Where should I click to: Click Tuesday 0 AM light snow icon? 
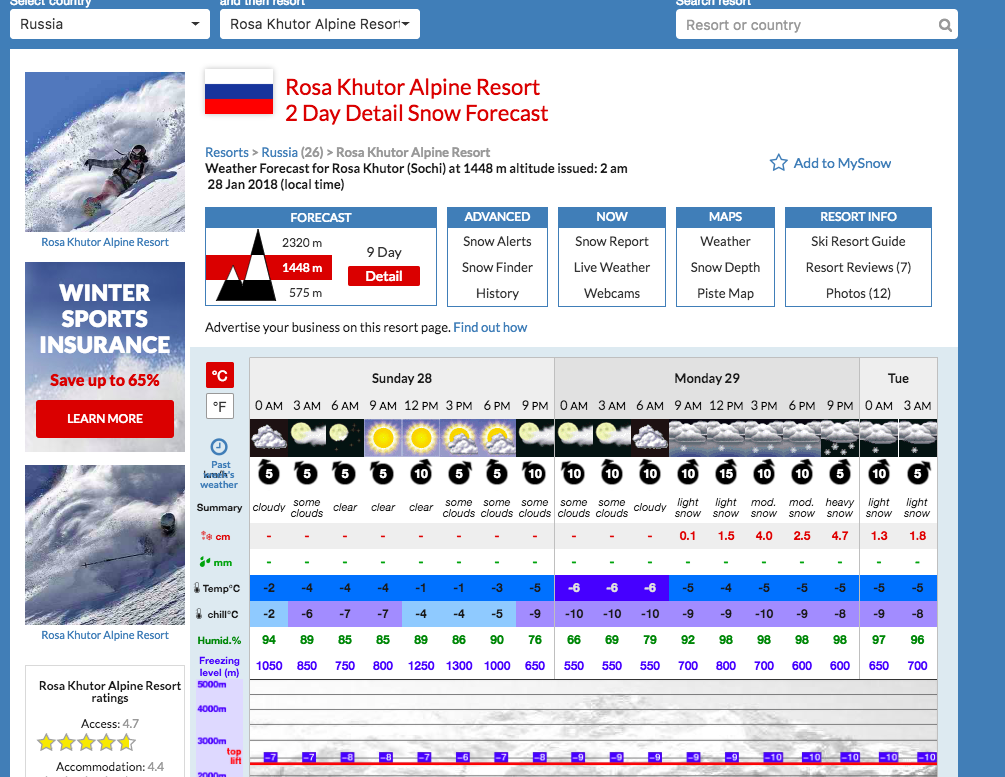[x=879, y=438]
